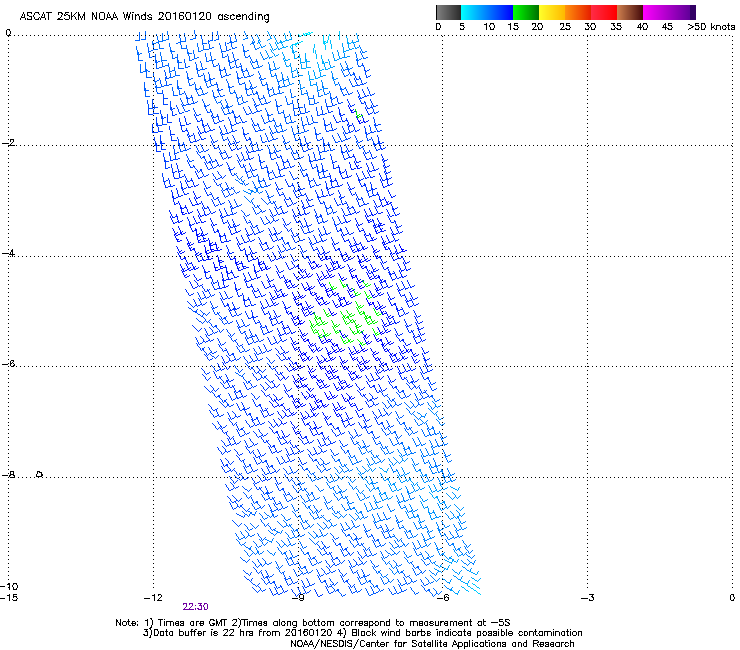740x650 pixels.
Task: Click the longitude label '-9'
Action: click(x=298, y=598)
